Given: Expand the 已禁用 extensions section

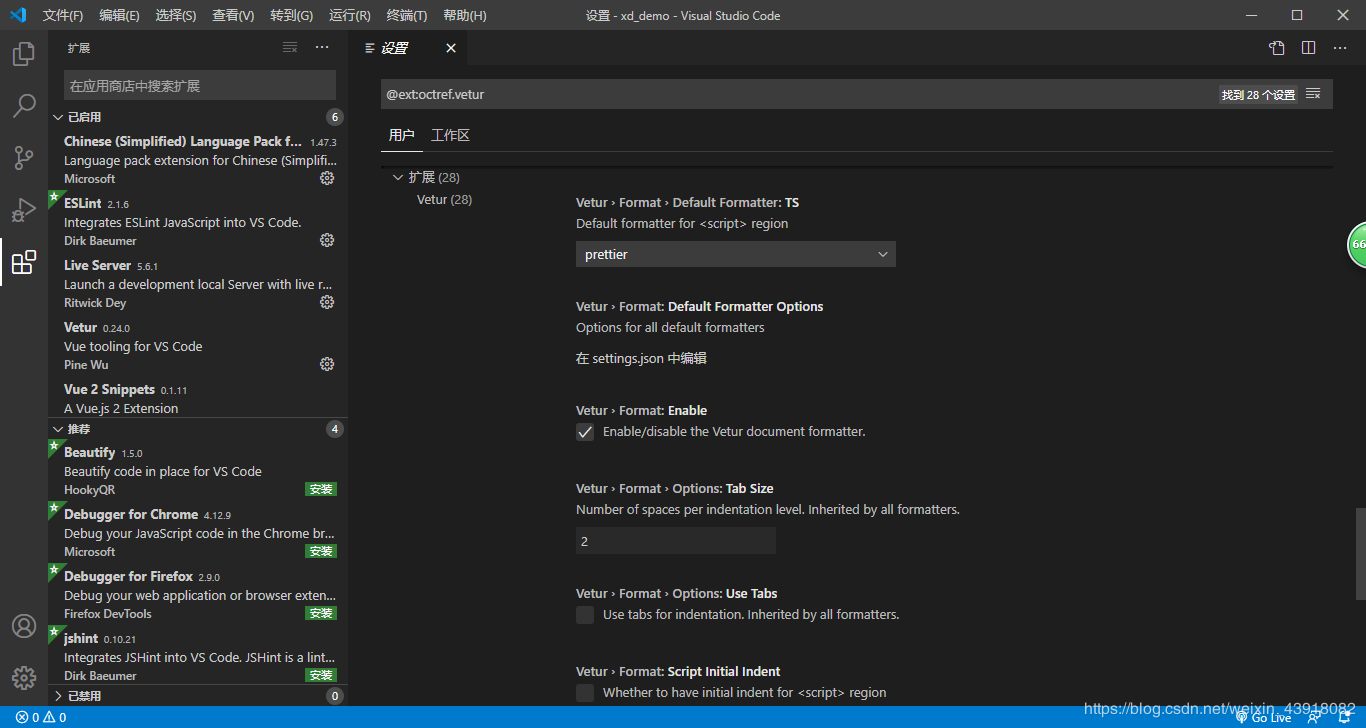Looking at the screenshot, I should (x=198, y=696).
